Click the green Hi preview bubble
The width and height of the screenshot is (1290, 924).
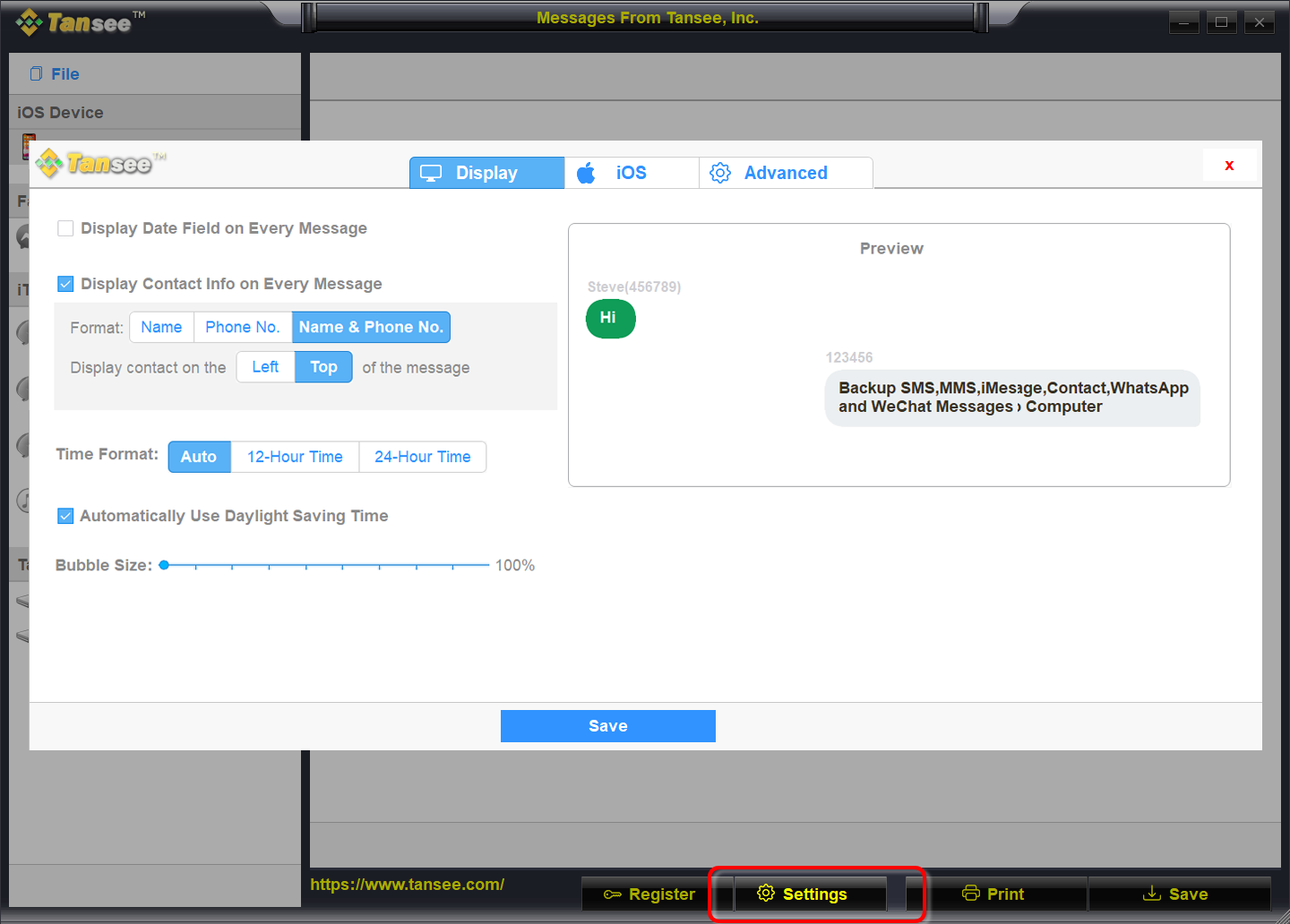(x=611, y=319)
